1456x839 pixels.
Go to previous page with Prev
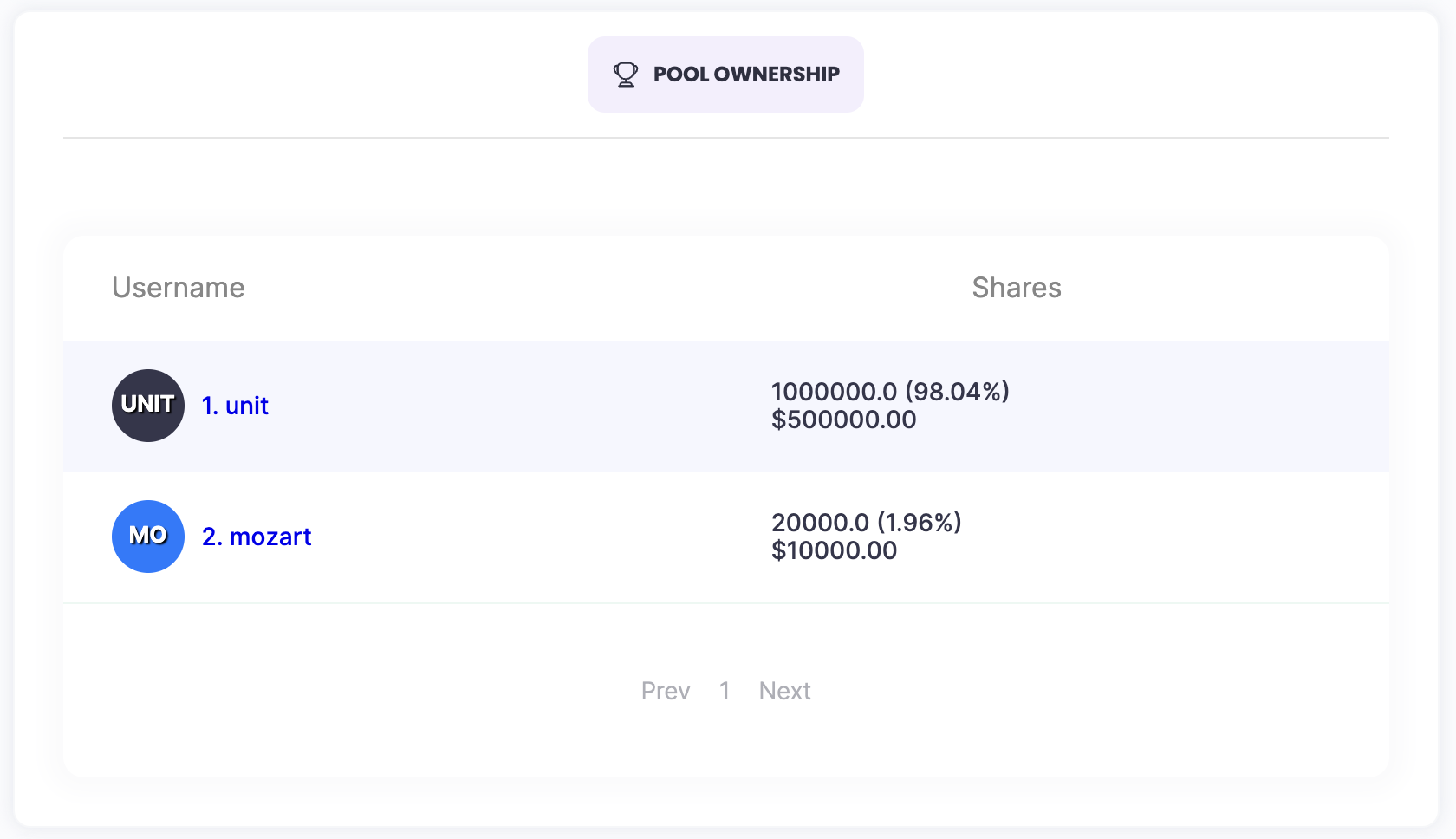click(x=666, y=691)
